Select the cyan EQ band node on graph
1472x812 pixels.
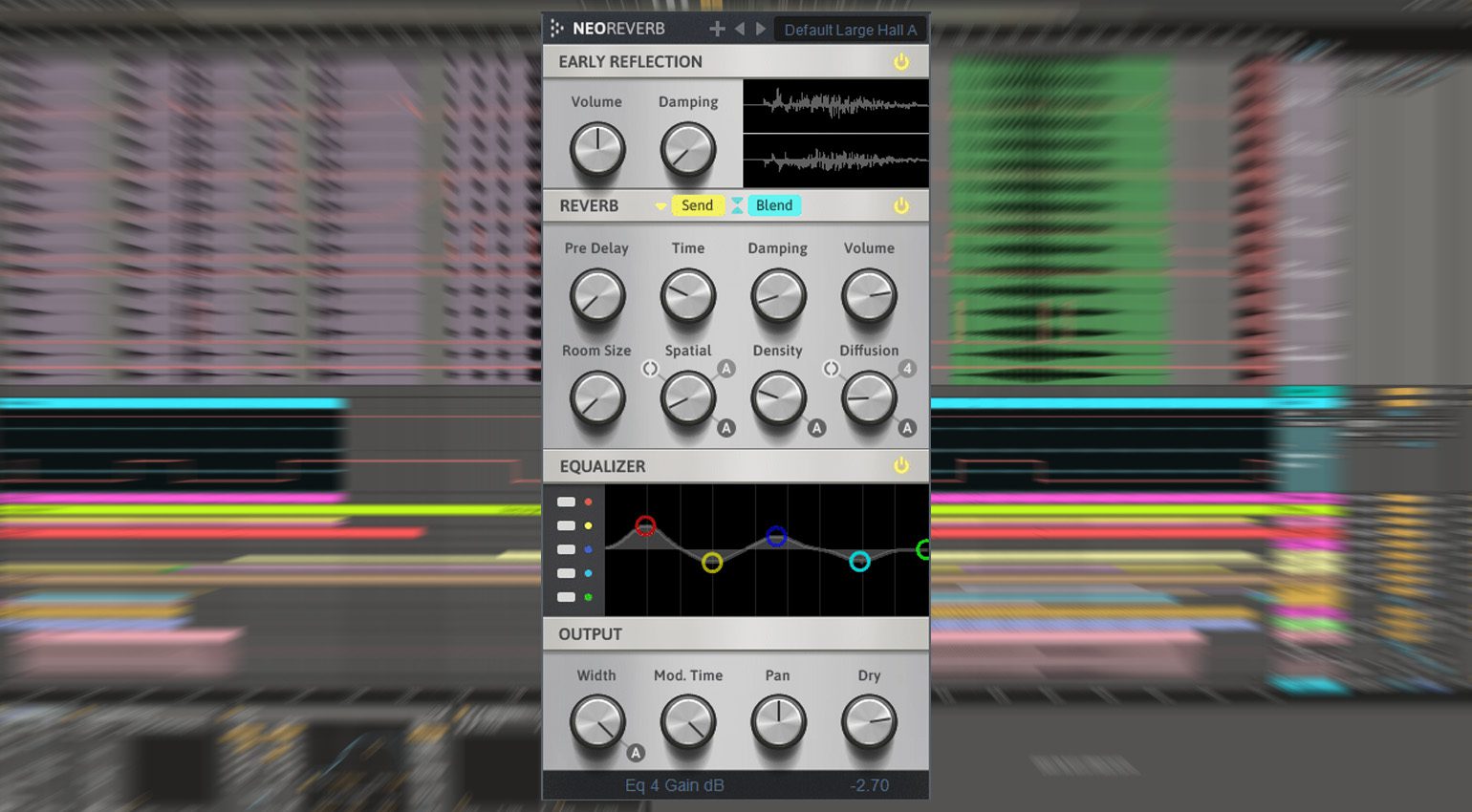click(x=859, y=561)
